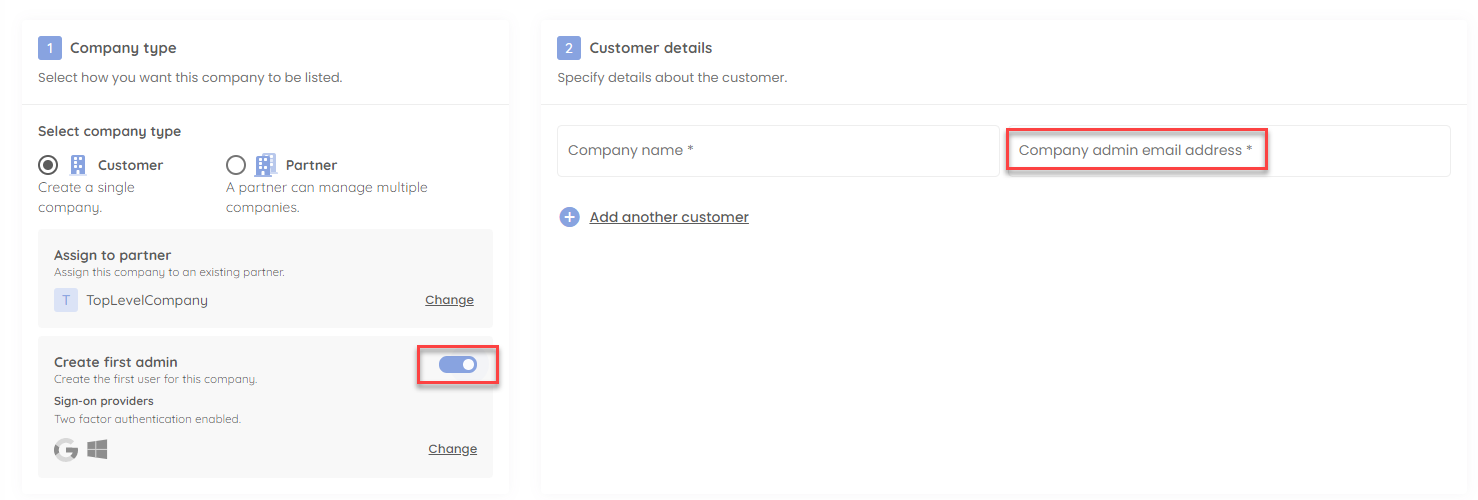
Task: Click the Select company type label
Action: click(110, 131)
